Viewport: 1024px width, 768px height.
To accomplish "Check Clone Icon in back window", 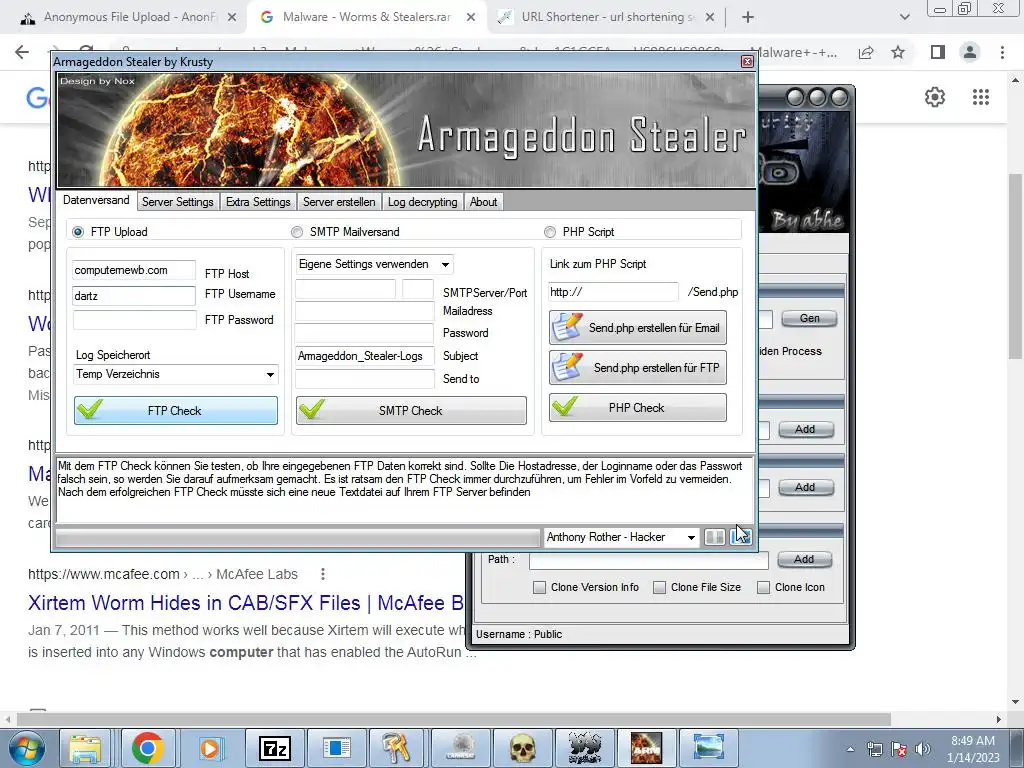I will point(763,587).
